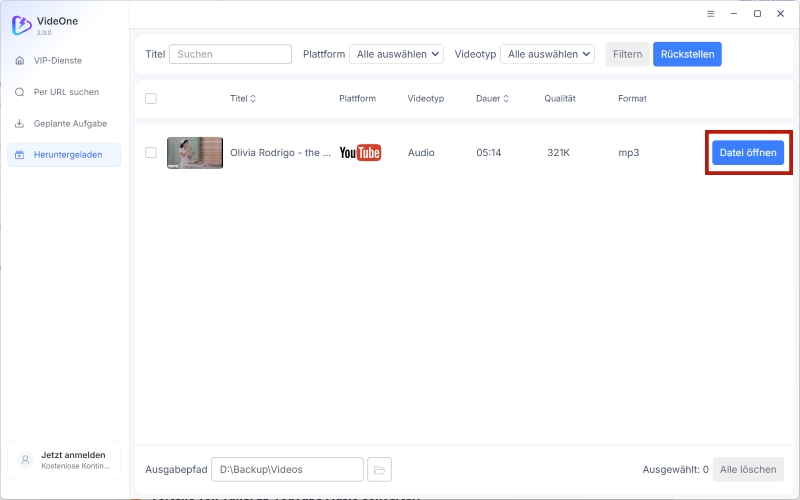Click the format value 'mp3'

[629, 153]
